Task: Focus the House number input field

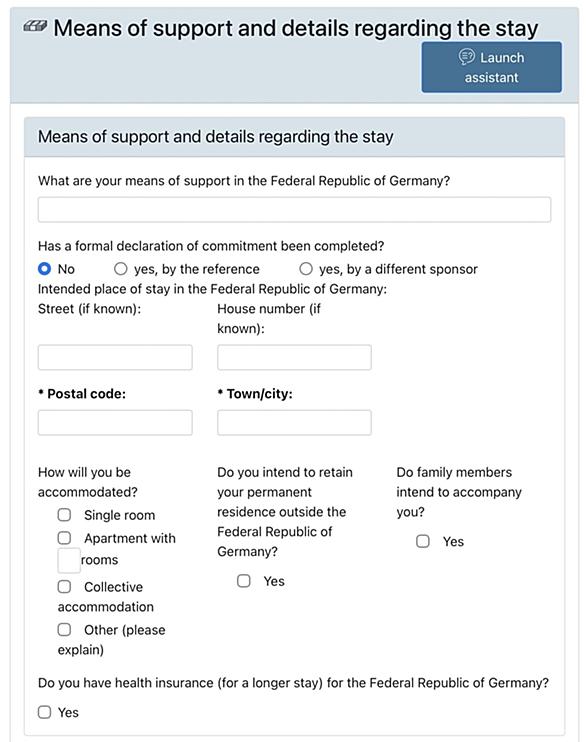Action: pos(294,357)
